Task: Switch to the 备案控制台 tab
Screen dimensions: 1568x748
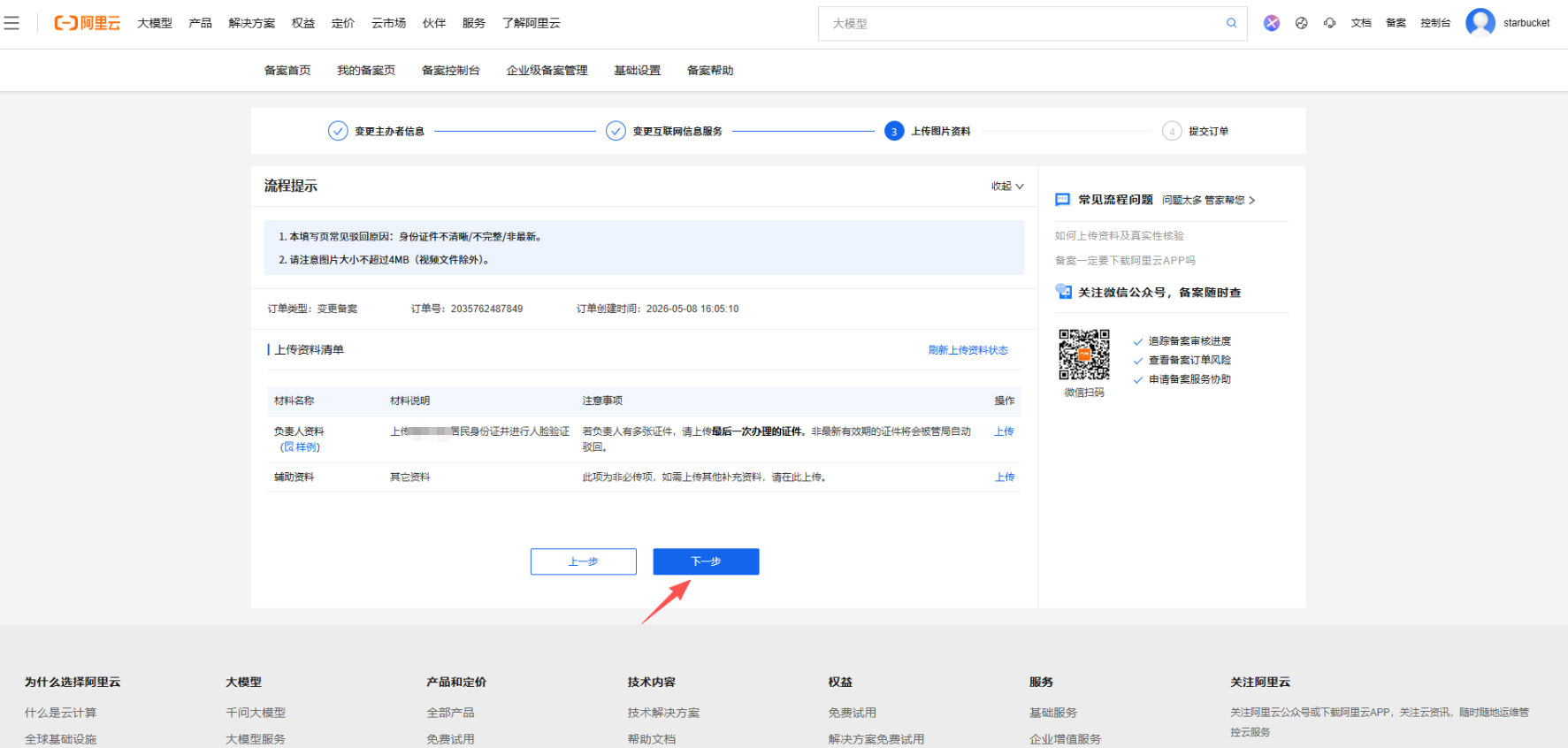Action: 451,70
